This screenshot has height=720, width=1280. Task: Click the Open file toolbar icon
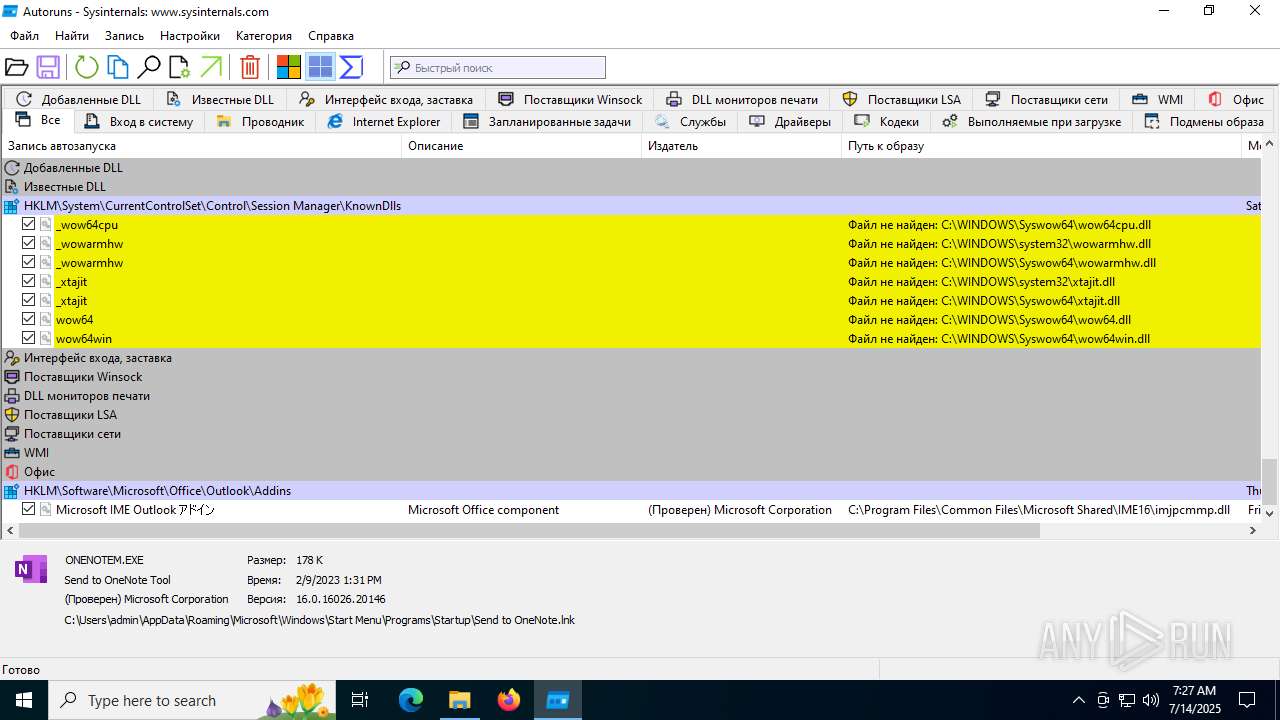(x=16, y=68)
